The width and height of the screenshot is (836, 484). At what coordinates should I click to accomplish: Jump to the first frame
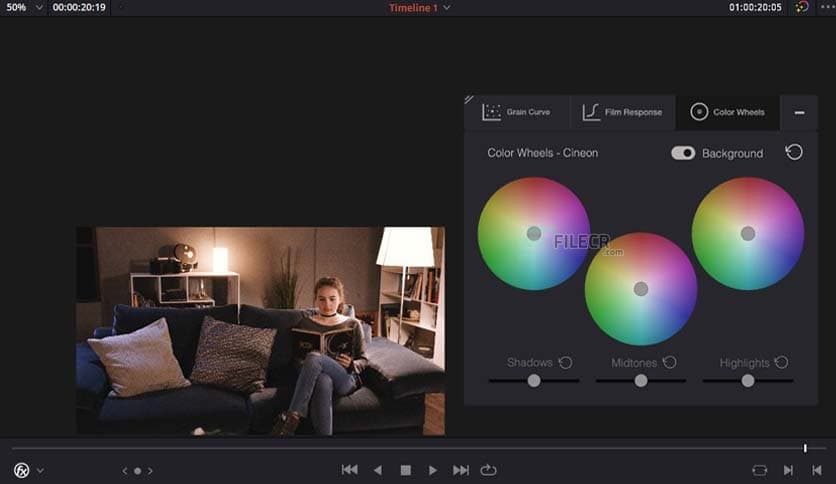(x=350, y=470)
